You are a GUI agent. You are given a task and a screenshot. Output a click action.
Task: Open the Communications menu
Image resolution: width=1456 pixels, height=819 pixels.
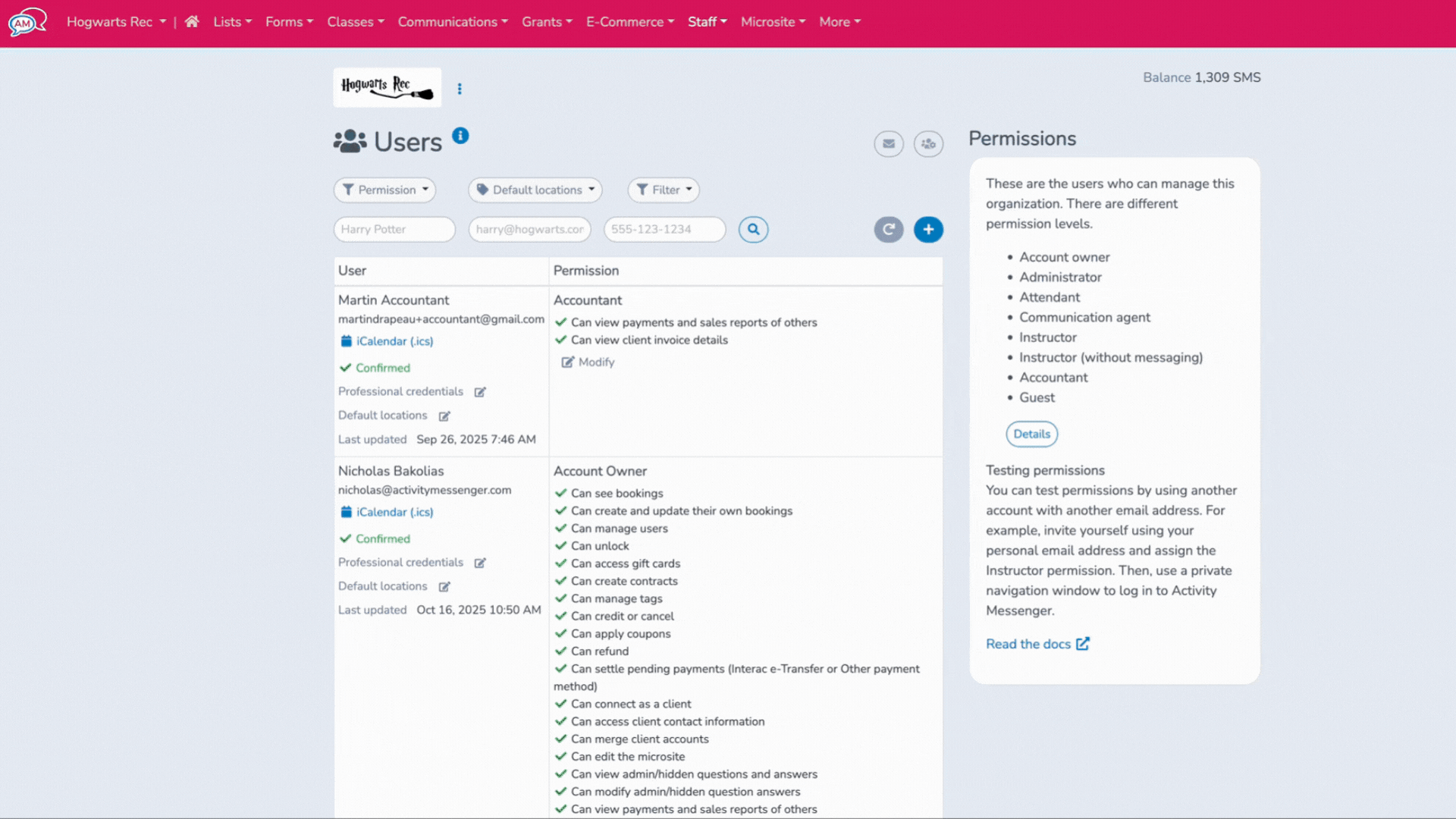tap(452, 22)
